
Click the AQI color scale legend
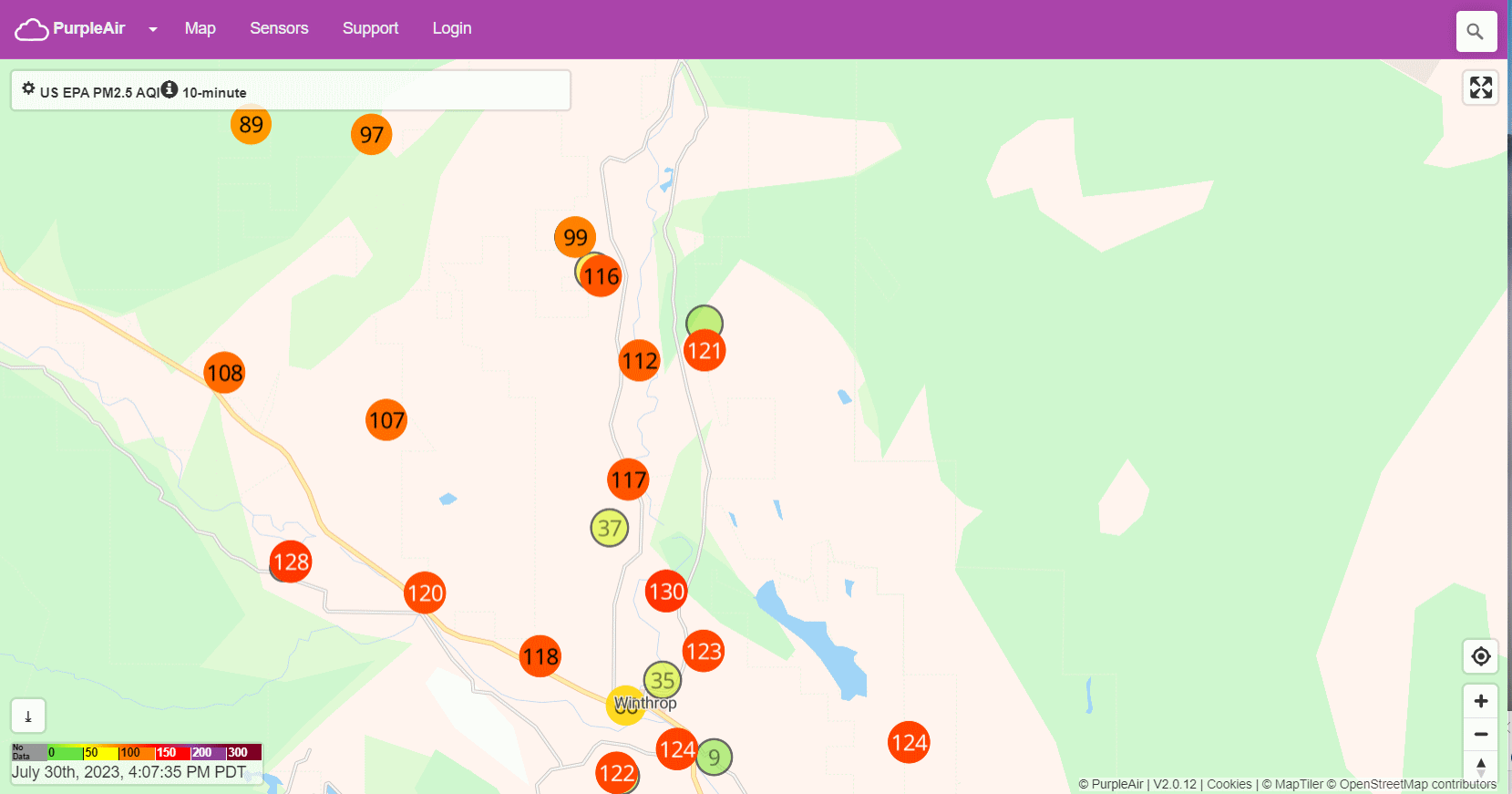tap(137, 752)
